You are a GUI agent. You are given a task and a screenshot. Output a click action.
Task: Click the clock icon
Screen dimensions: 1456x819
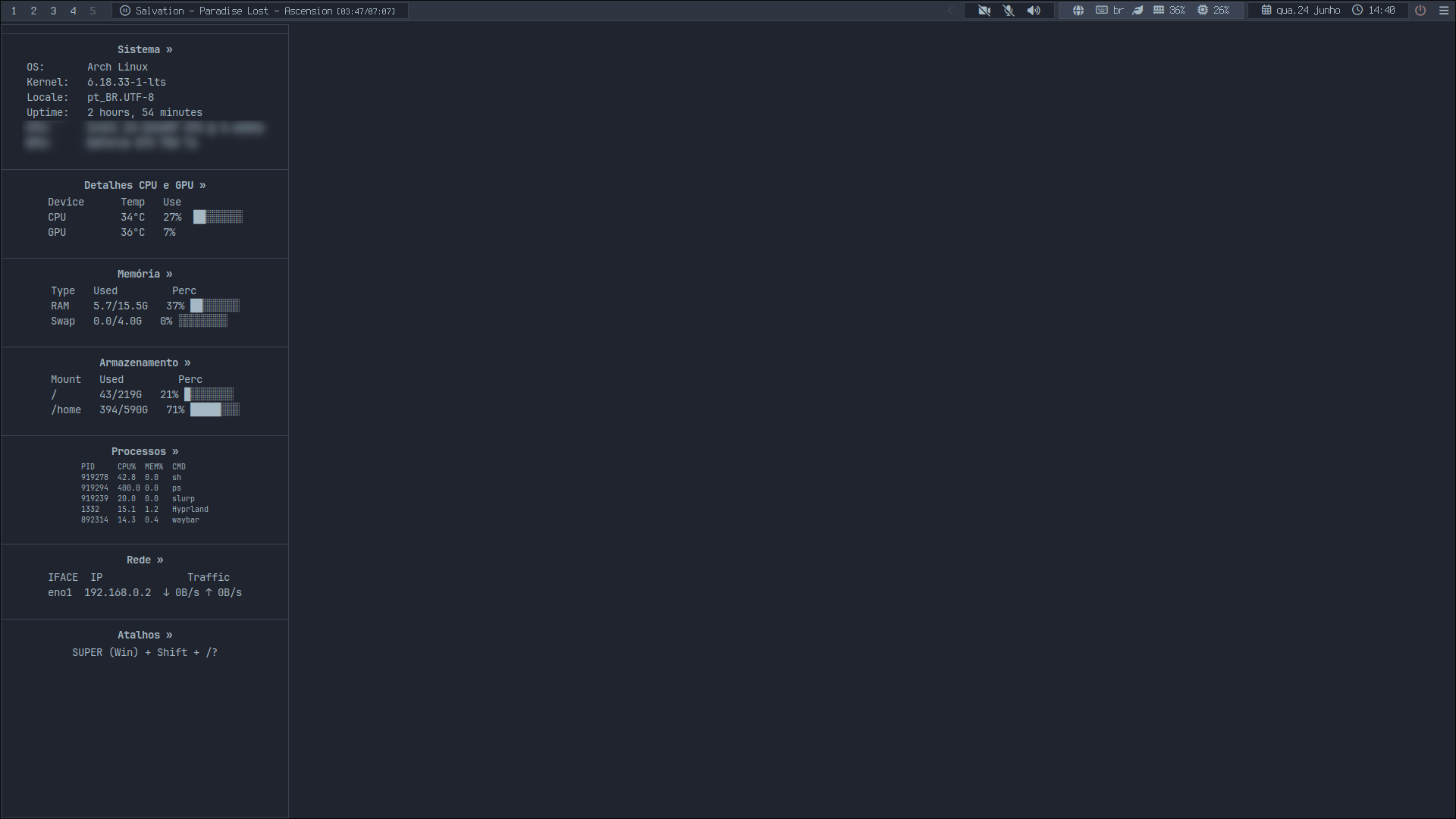[1357, 11]
